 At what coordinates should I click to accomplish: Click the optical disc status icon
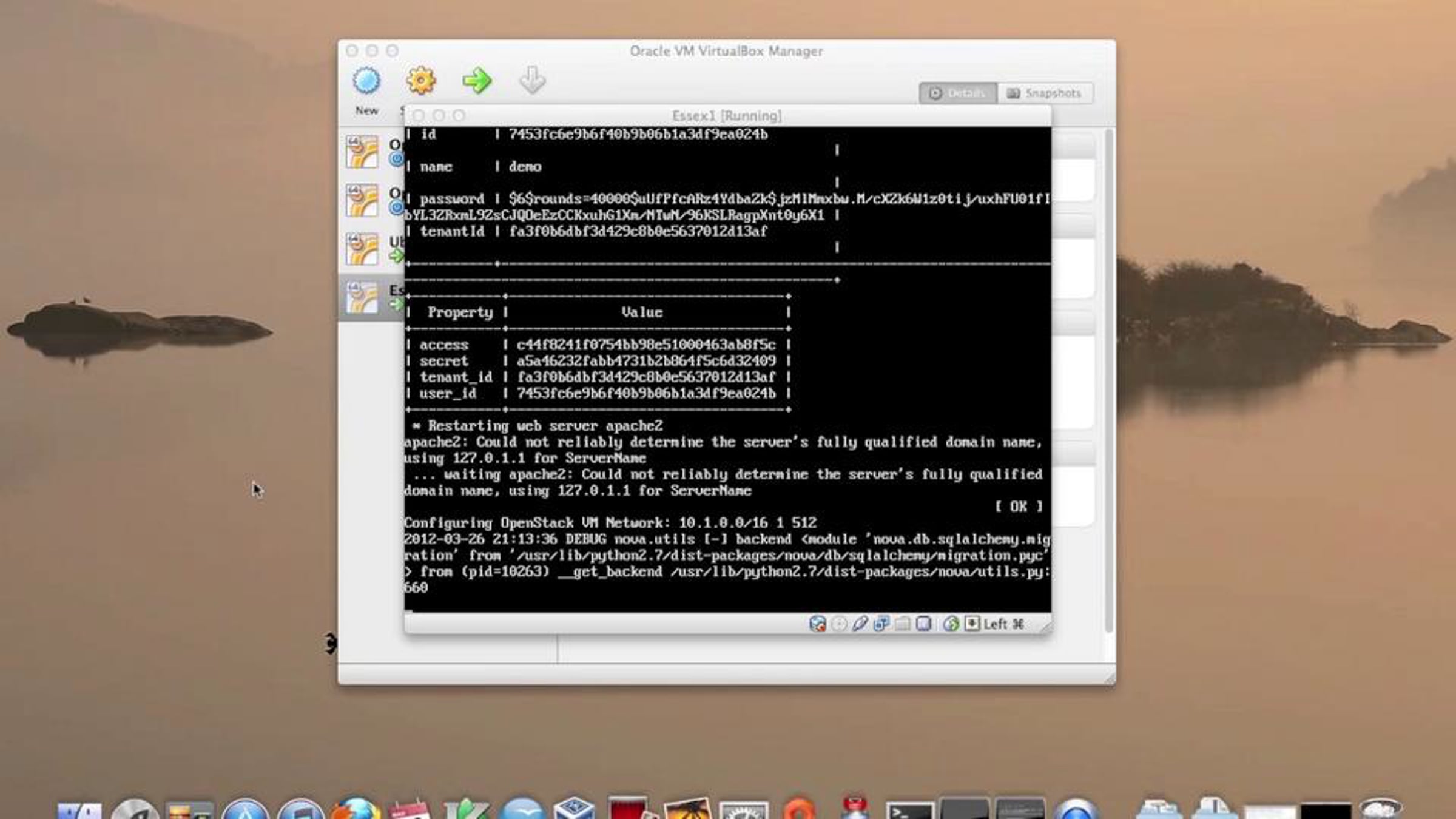(840, 624)
